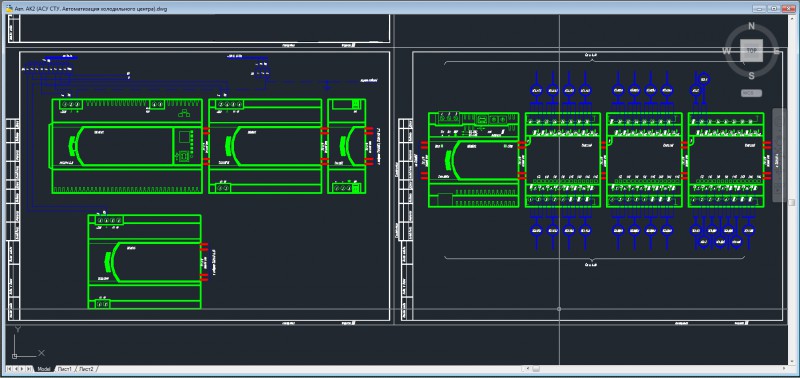Click the UCS axis icon
Screen dimensions: 800x378
27,343
